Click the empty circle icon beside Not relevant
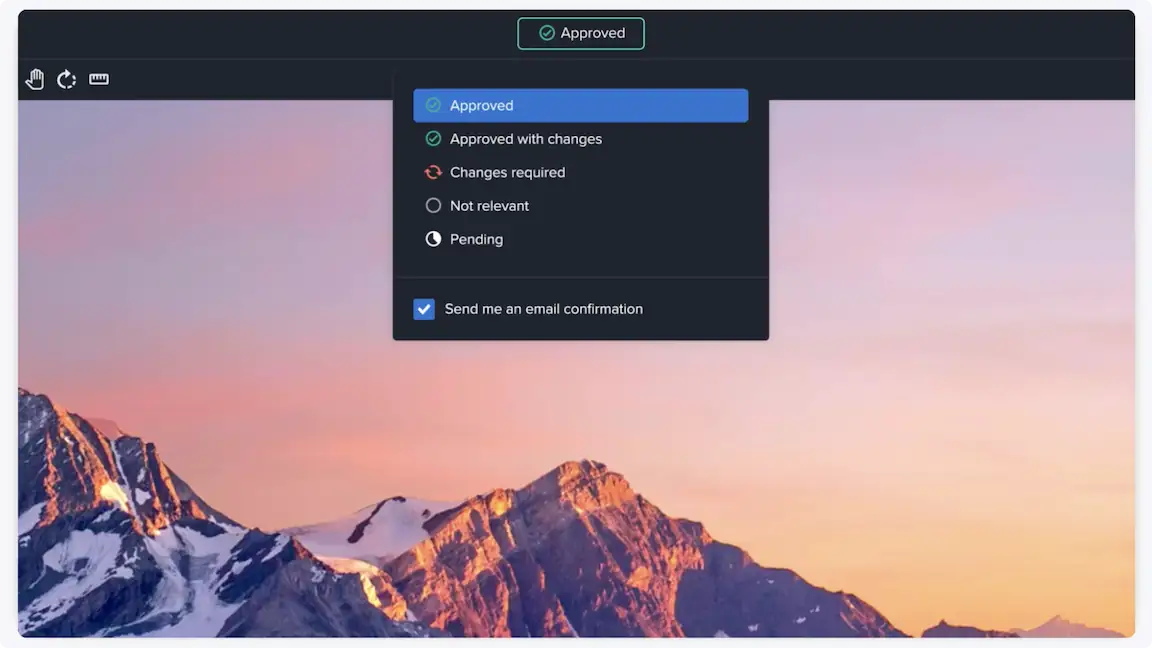This screenshot has height=648, width=1152. 433,205
